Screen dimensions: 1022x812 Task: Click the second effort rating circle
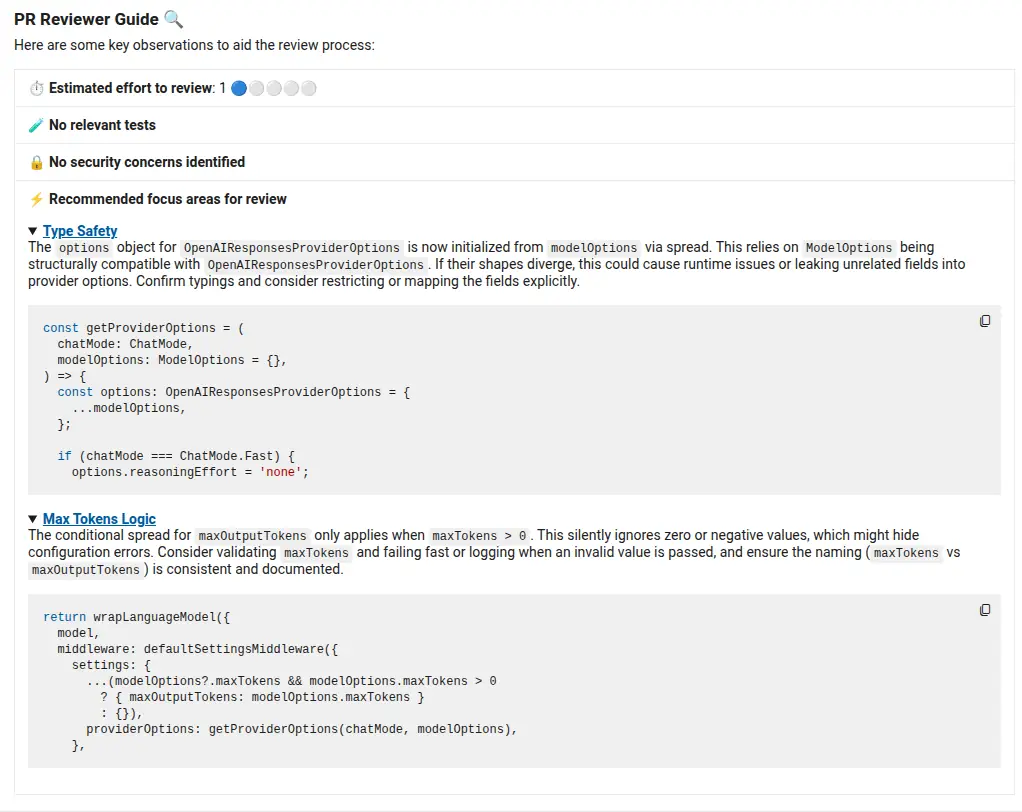tap(257, 88)
